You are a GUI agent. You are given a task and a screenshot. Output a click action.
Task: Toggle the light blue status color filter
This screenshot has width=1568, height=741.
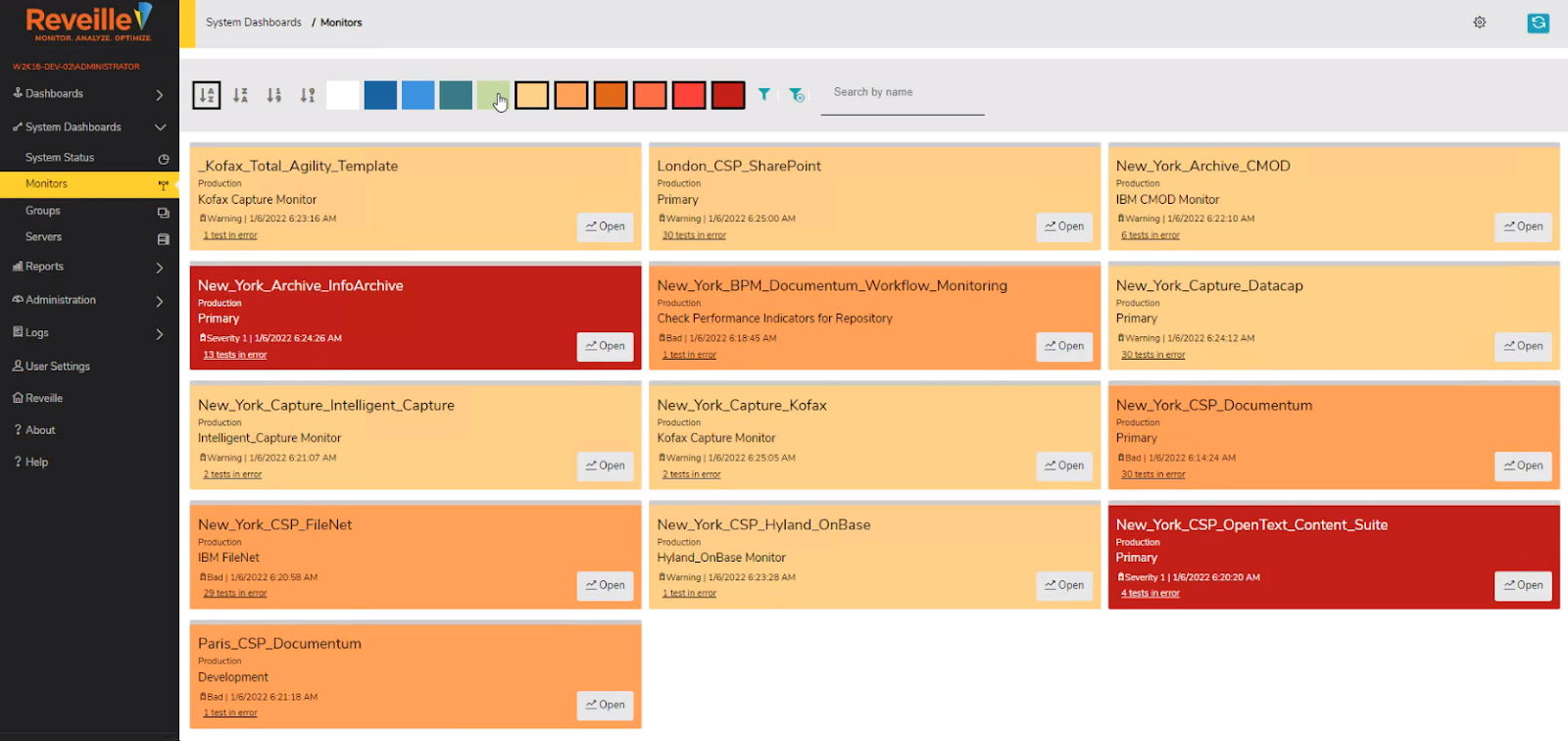click(417, 95)
